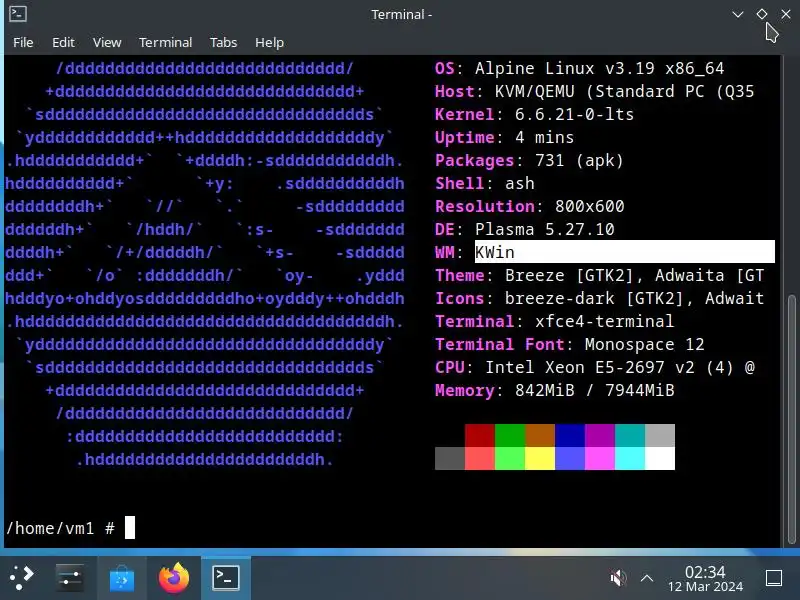Click the white color block
The width and height of the screenshot is (800, 600).
[660, 458]
